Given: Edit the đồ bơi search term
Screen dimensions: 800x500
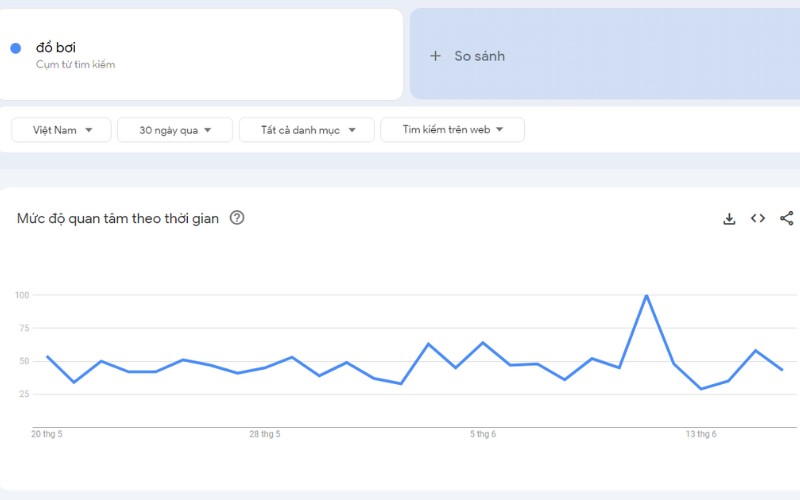Looking at the screenshot, I should click(56, 47).
